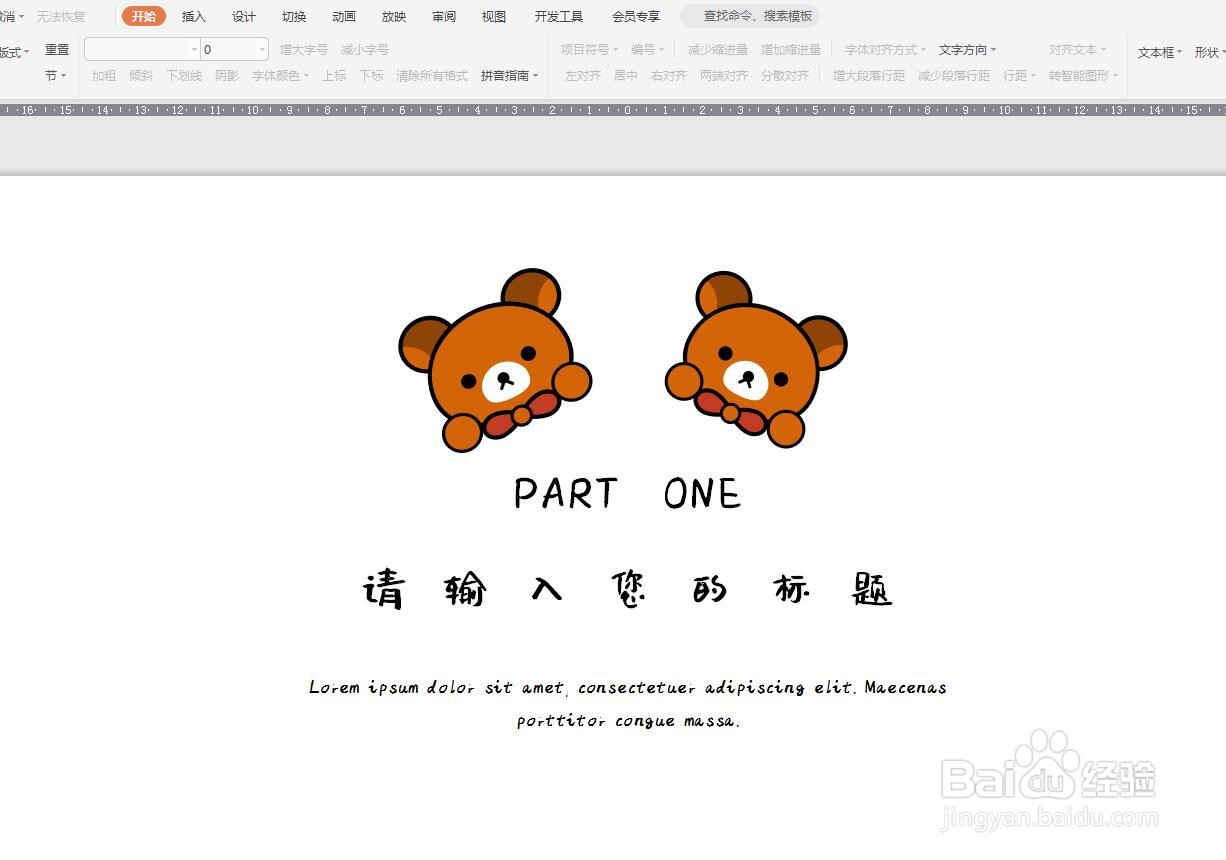Switch to the 视图 tab
This screenshot has width=1226, height=860.
pos(494,16)
